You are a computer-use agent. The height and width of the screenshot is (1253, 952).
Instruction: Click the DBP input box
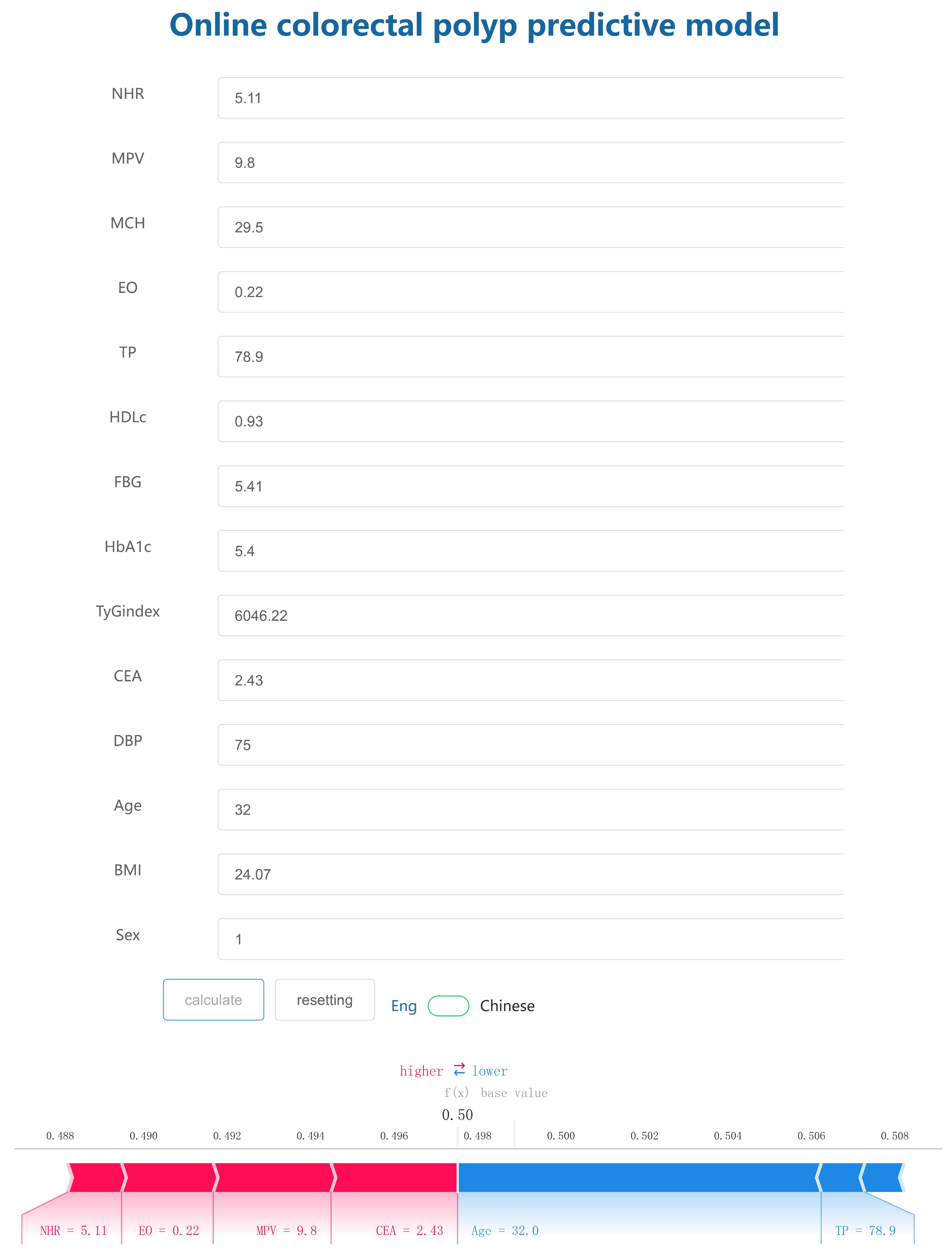tap(530, 745)
